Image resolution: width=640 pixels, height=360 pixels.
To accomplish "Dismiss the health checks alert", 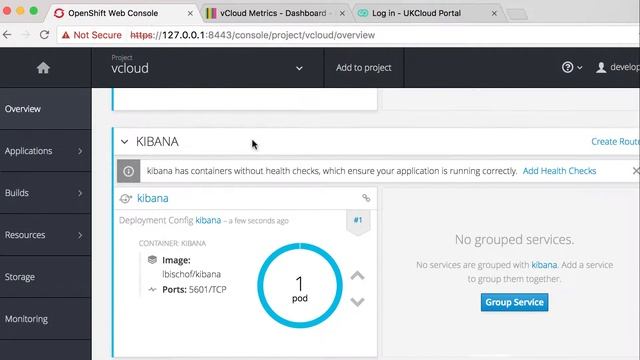I will tap(636, 171).
